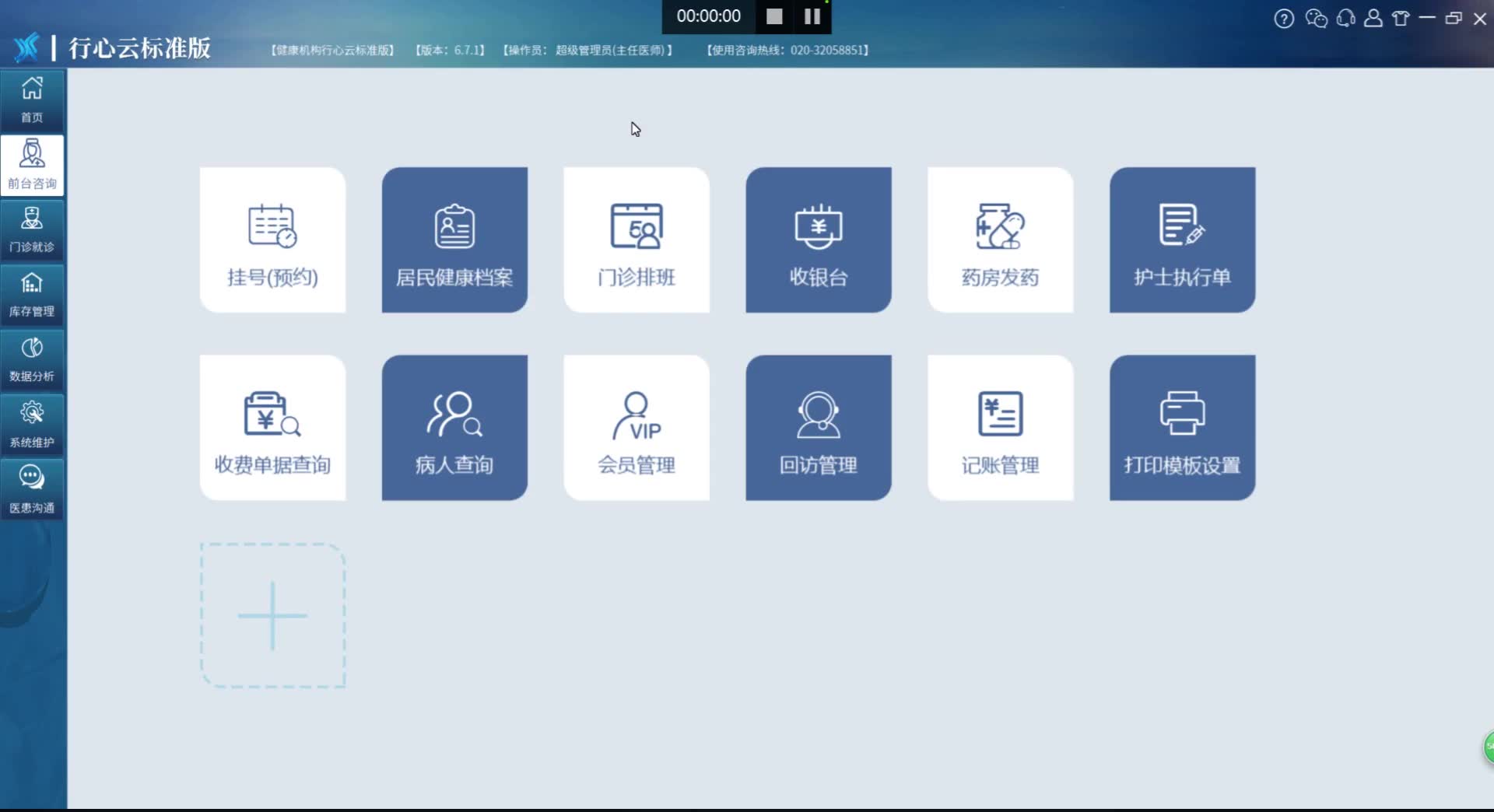Select 前台咨询 in the sidebar
Image resolution: width=1494 pixels, height=812 pixels.
pyautogui.click(x=32, y=165)
